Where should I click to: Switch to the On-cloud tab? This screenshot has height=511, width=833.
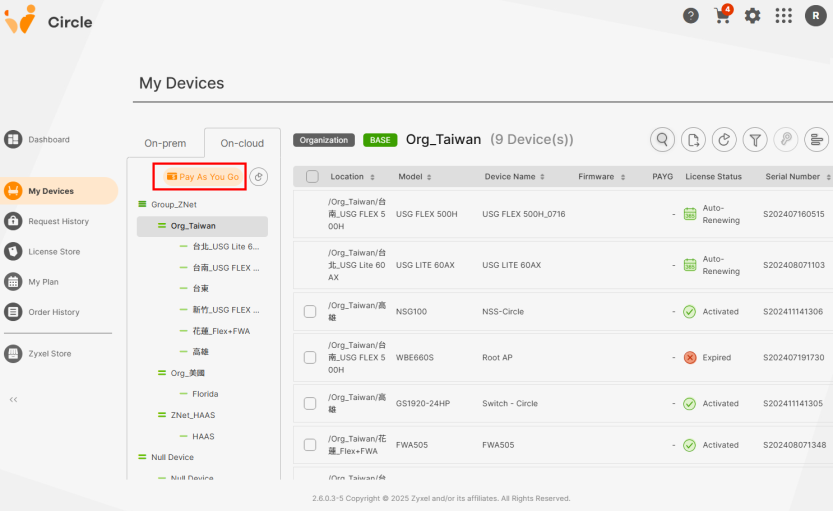tap(242, 143)
